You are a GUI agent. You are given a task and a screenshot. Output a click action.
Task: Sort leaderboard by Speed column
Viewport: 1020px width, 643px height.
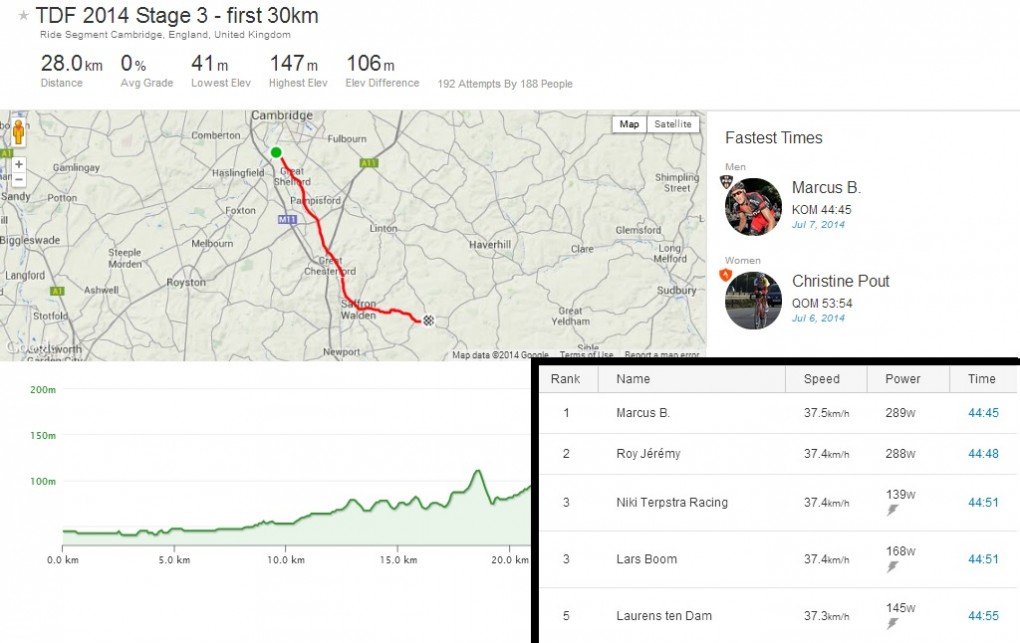[x=821, y=379]
